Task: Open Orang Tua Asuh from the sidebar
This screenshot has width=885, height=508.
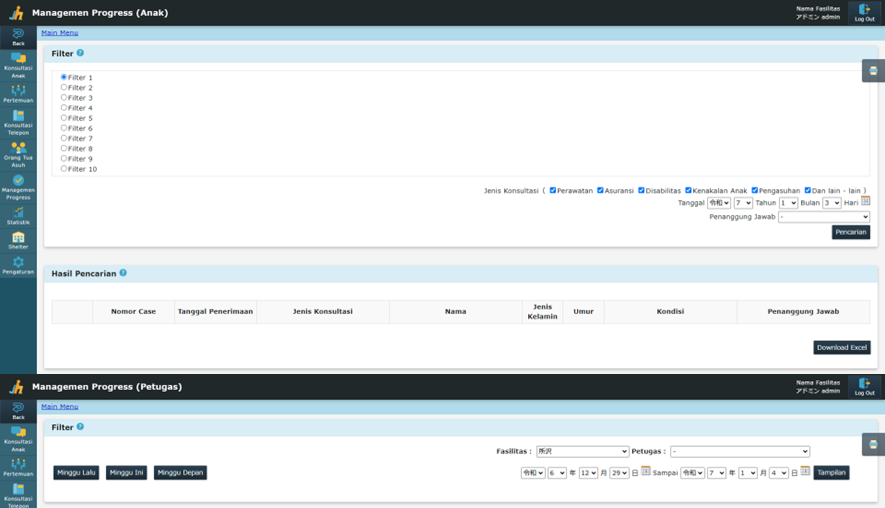Action: tap(18, 154)
